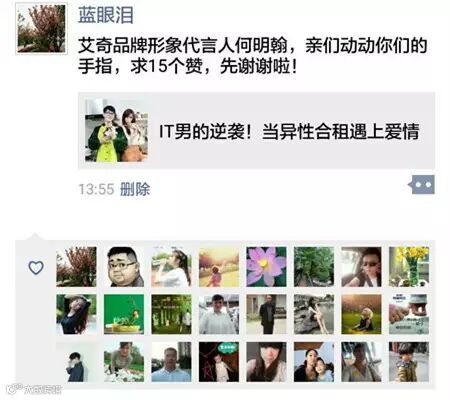Select man in white shirt avatar
This screenshot has width=450, height=400.
(219, 314)
